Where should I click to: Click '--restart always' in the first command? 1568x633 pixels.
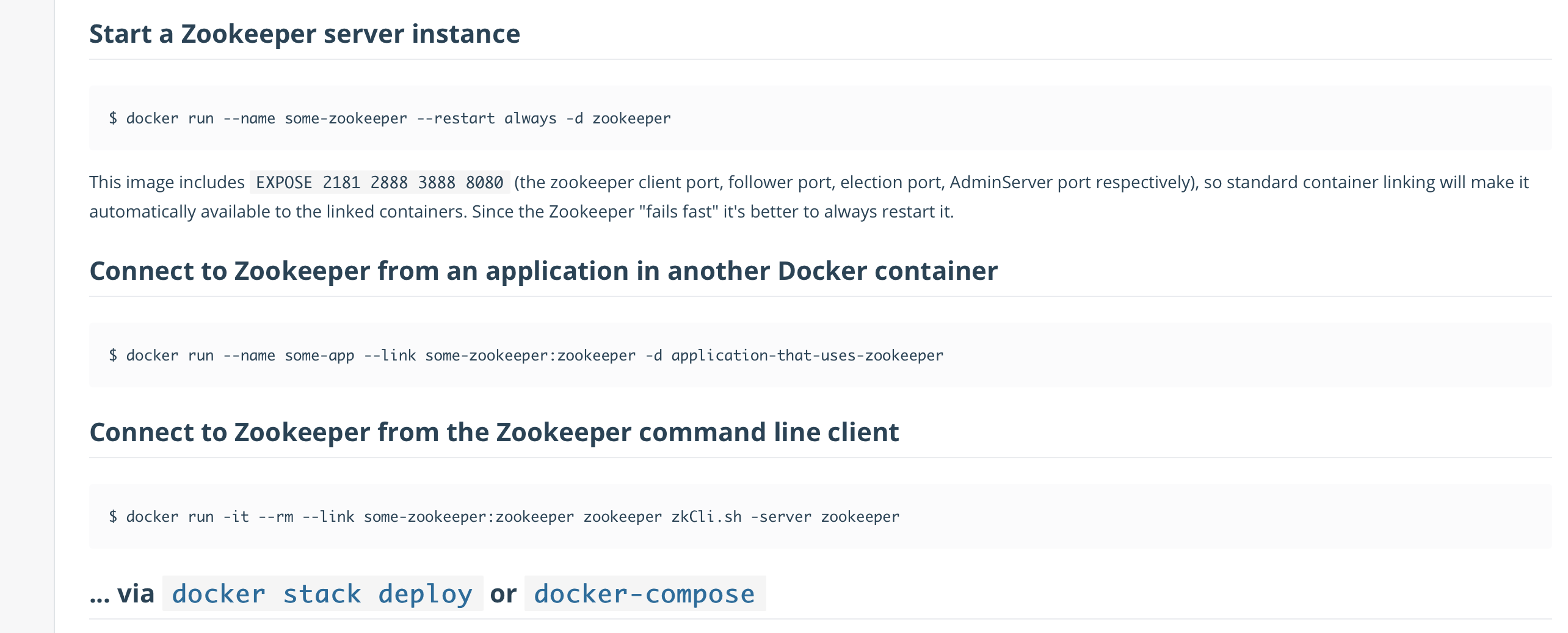(487, 119)
